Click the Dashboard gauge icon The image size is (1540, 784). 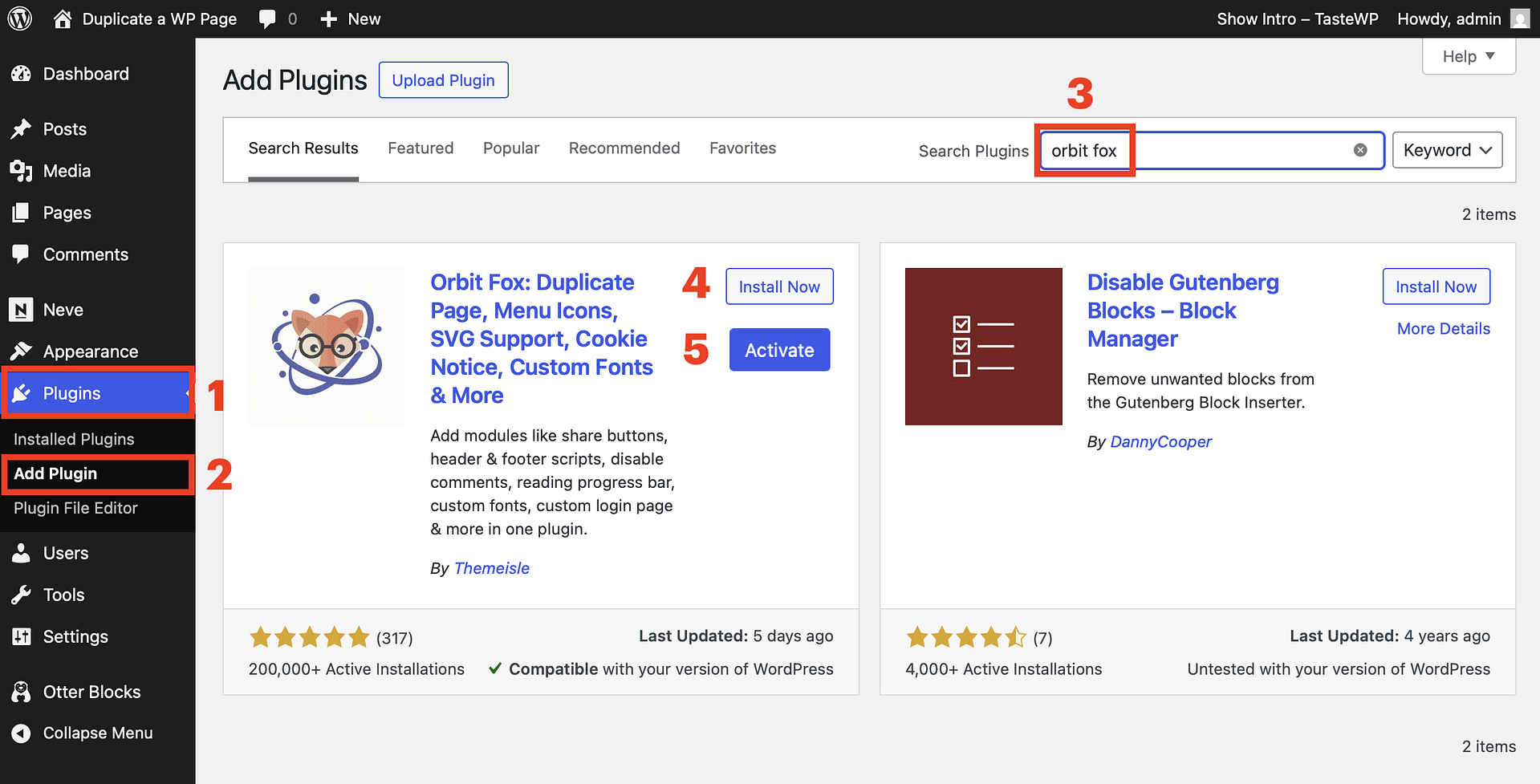click(x=21, y=74)
